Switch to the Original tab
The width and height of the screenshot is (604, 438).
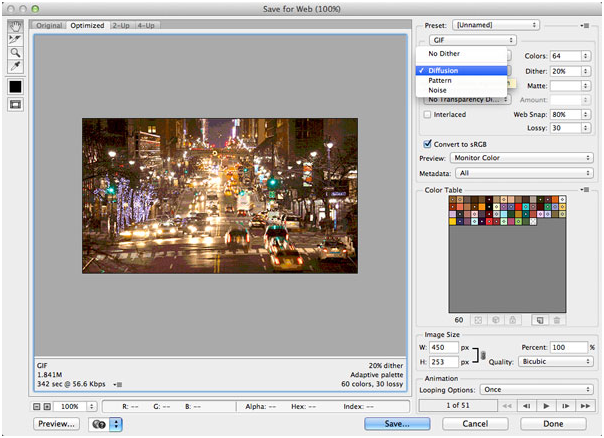[x=49, y=24]
